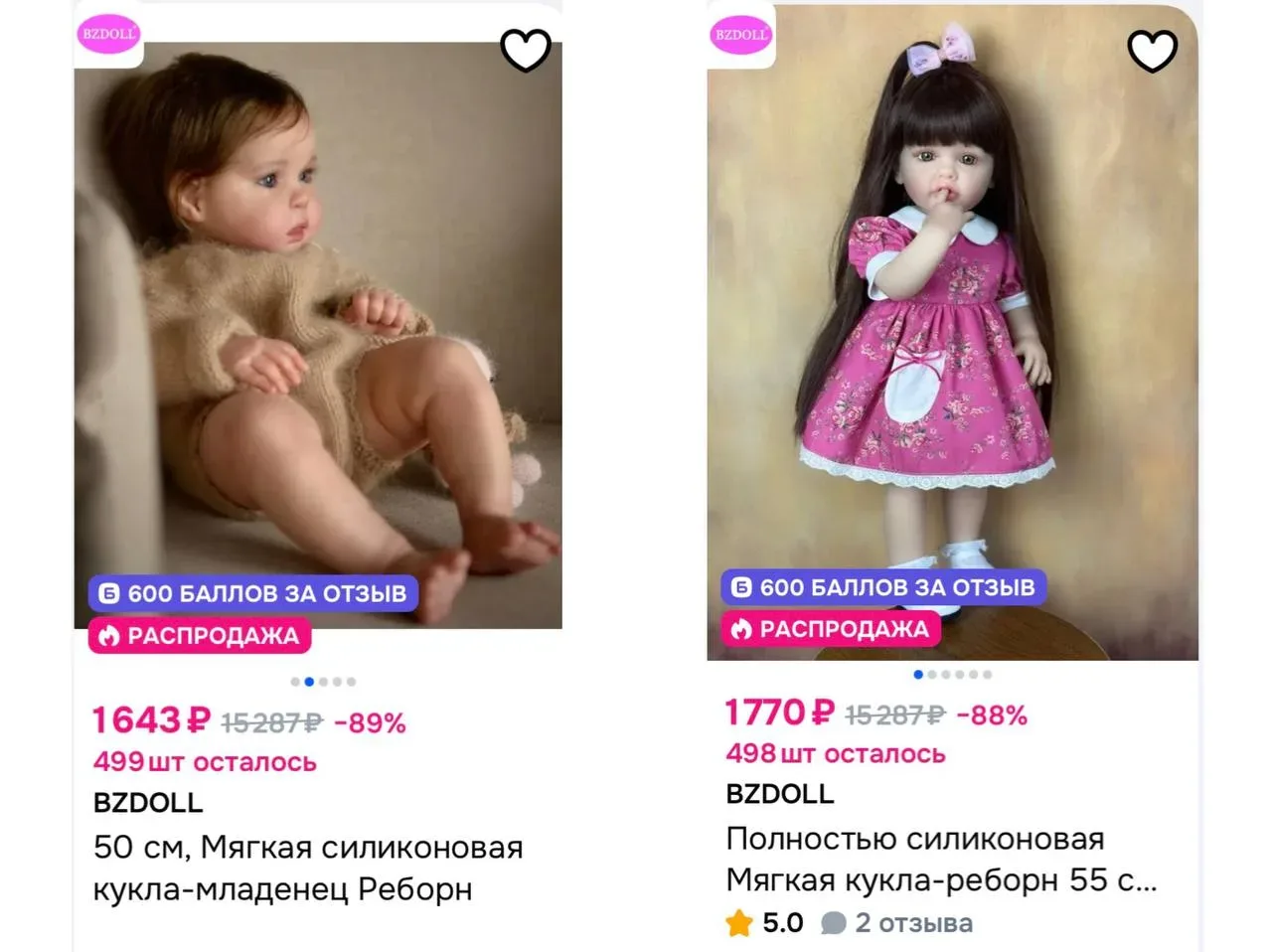Click the 600 баллов за отзыв badge on right card
The width and height of the screenshot is (1272, 952).
884,587
